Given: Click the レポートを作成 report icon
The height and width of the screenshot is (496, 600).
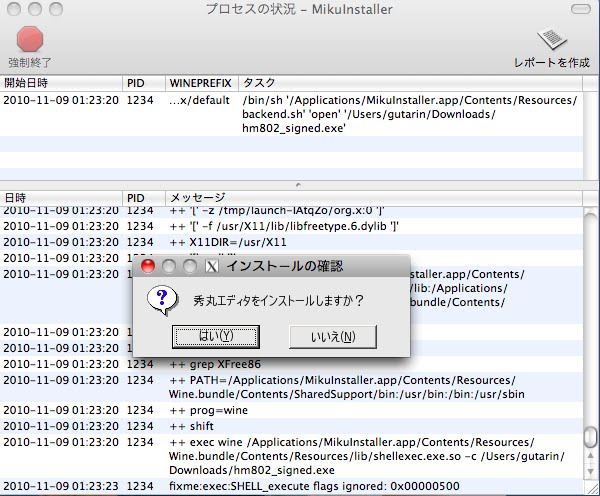Looking at the screenshot, I should point(552,38).
